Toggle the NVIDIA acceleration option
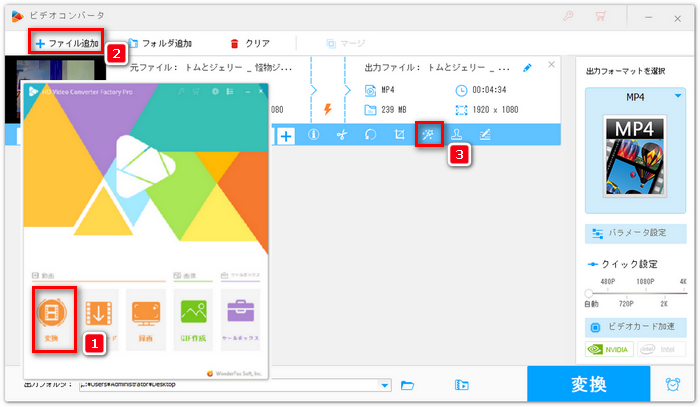The width and height of the screenshot is (700, 407). 609,350
